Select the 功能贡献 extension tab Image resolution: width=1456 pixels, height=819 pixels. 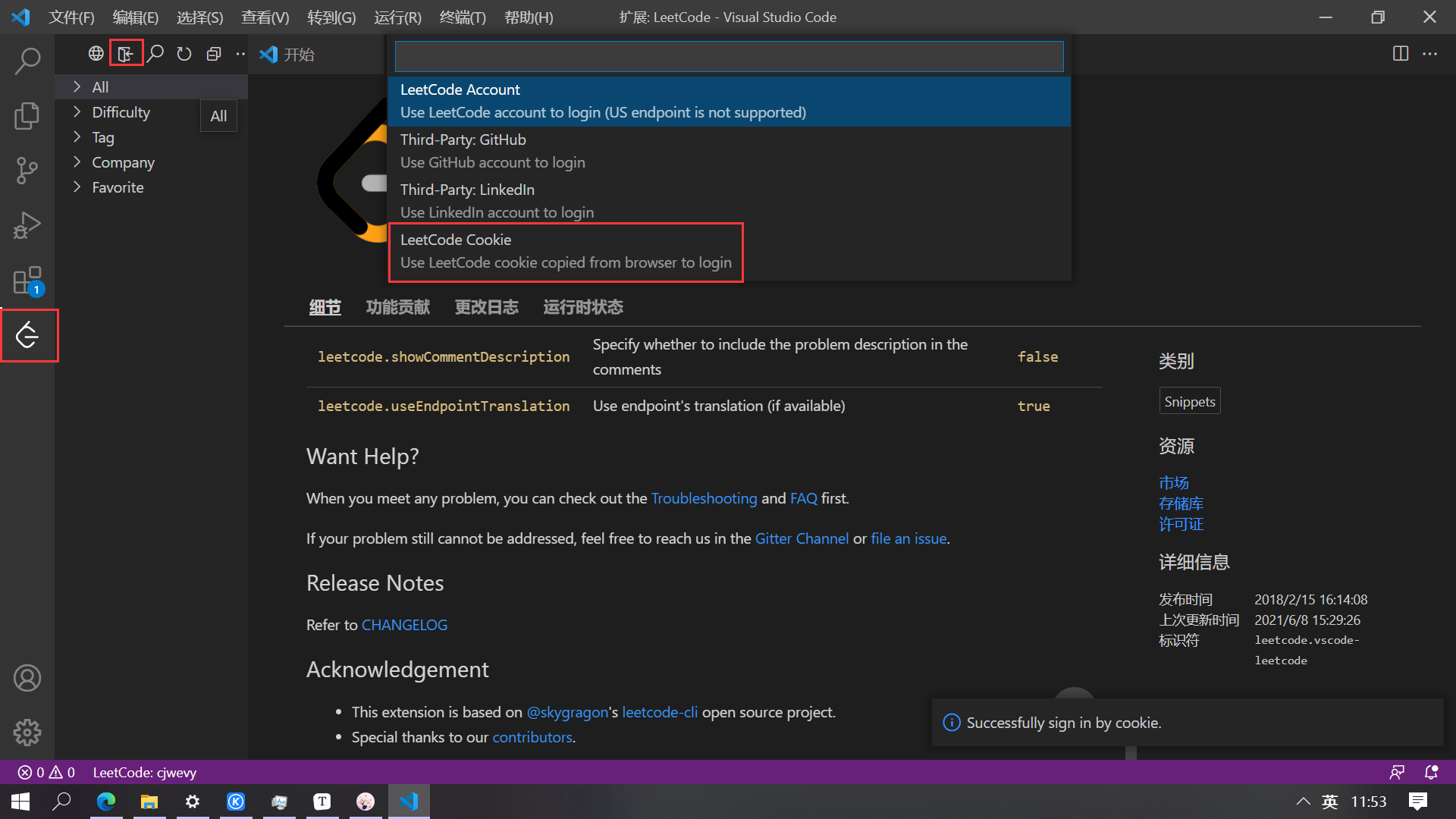(x=397, y=307)
